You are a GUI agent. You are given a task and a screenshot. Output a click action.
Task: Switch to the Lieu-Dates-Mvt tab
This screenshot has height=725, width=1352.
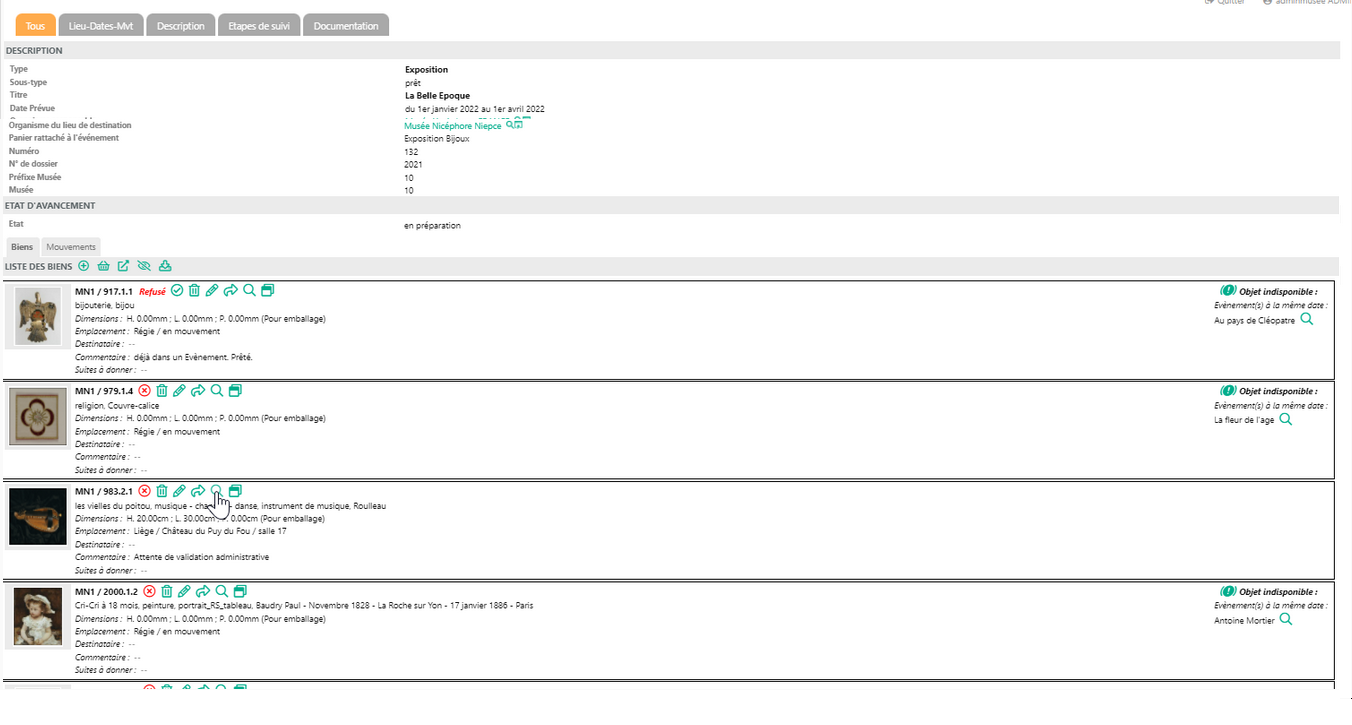(100, 26)
